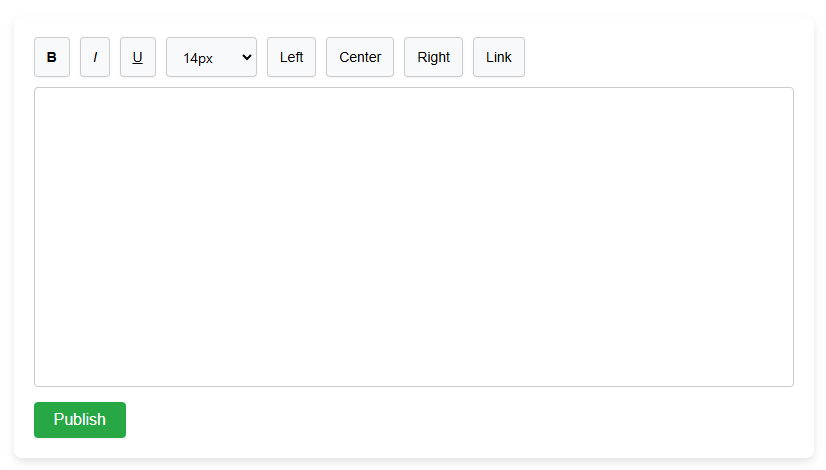Center the text with the Center button
This screenshot has width=826, height=470.
[360, 57]
